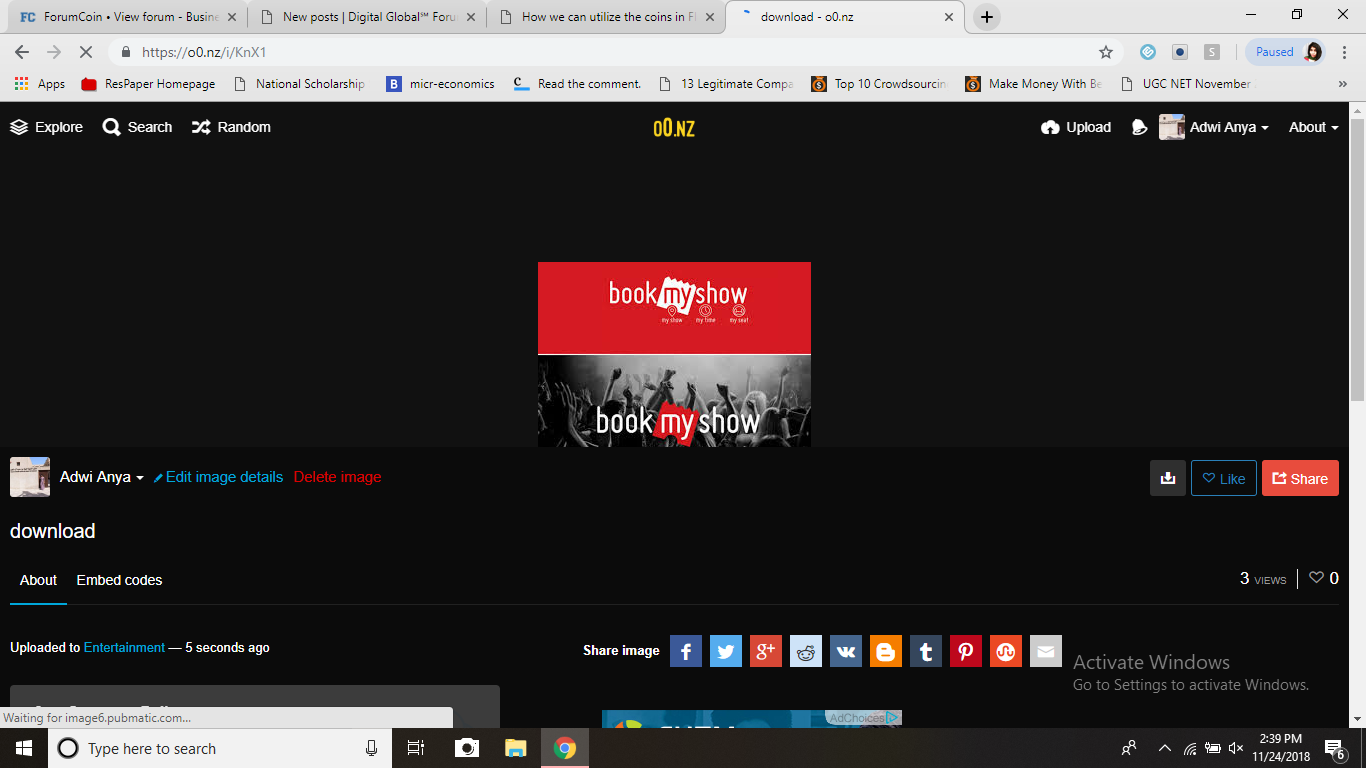Share image on Twitter
The width and height of the screenshot is (1366, 768).
point(726,651)
